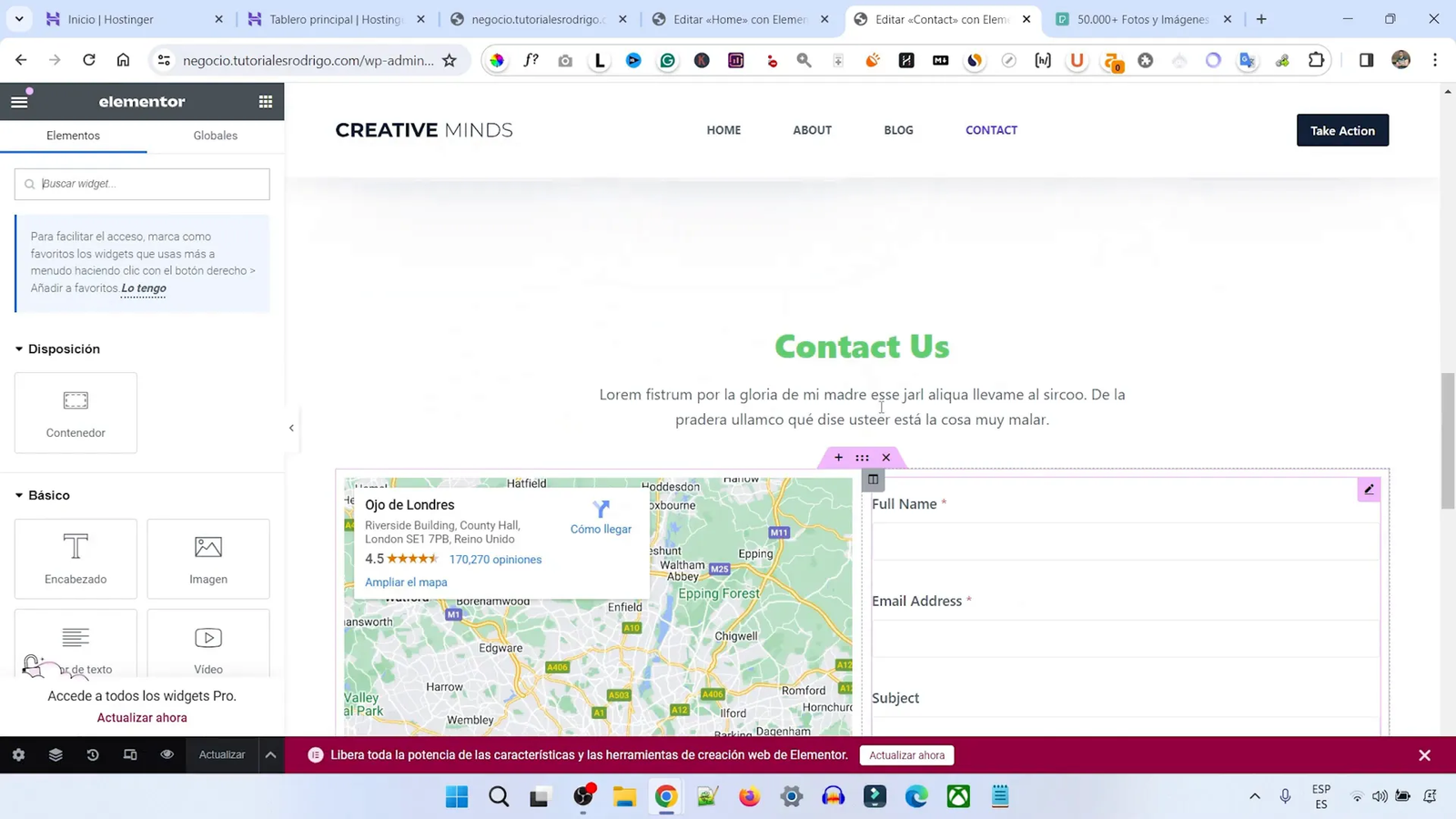
Task: Click the Take Action button
Action: [1342, 130]
